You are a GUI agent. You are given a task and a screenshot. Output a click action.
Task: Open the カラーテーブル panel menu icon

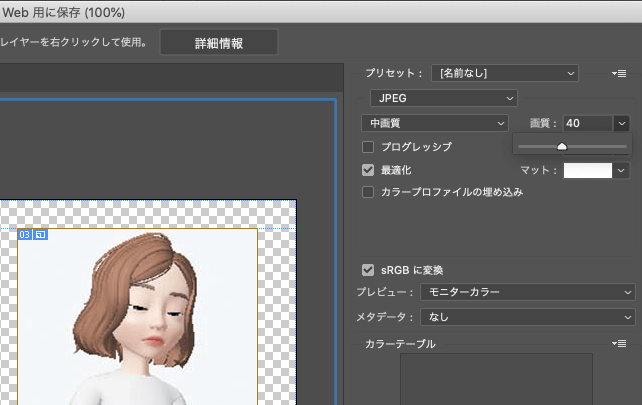(x=620, y=343)
